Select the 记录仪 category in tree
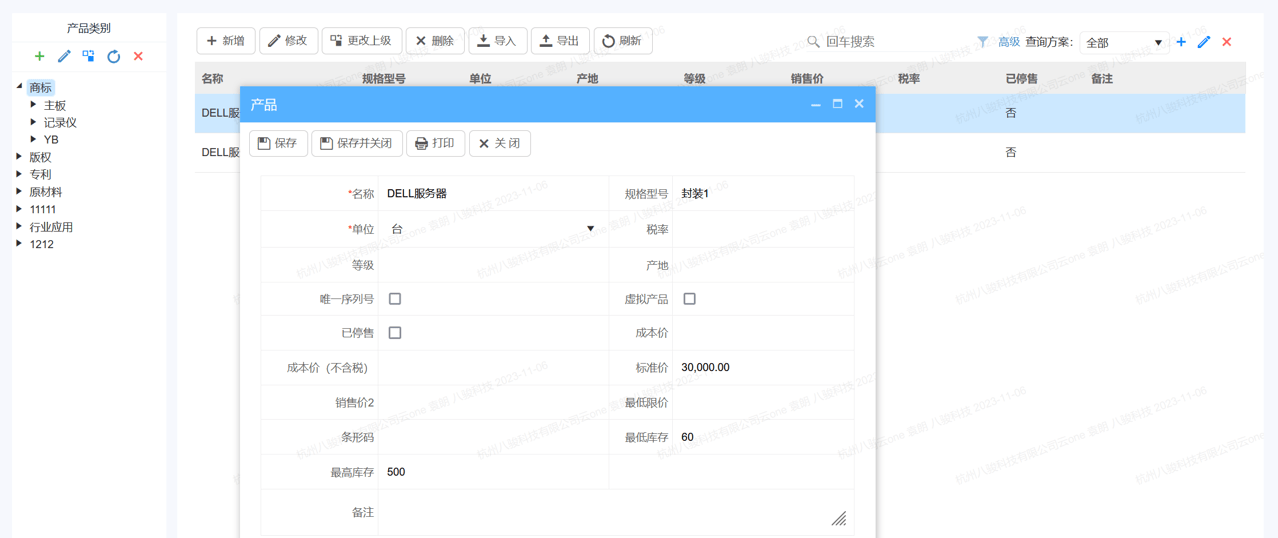This screenshot has height=538, width=1278. tap(60, 123)
